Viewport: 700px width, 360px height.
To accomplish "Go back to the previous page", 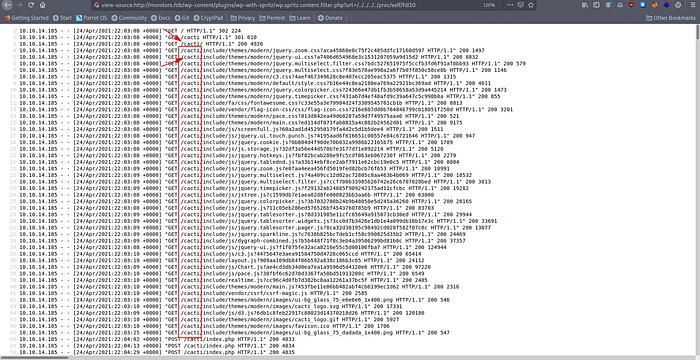I will coord(8,5).
